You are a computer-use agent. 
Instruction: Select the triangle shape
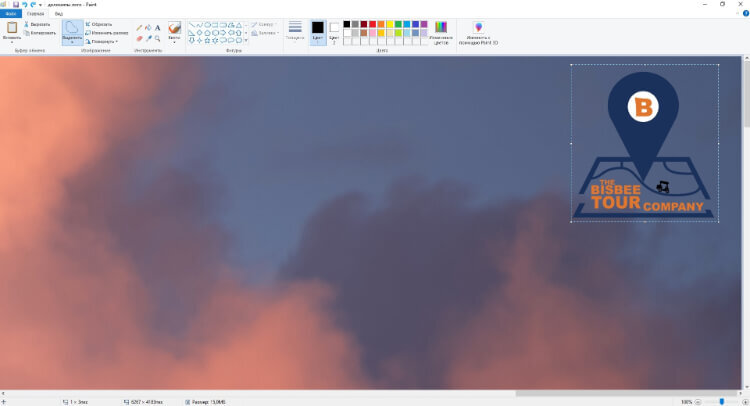[x=239, y=25]
